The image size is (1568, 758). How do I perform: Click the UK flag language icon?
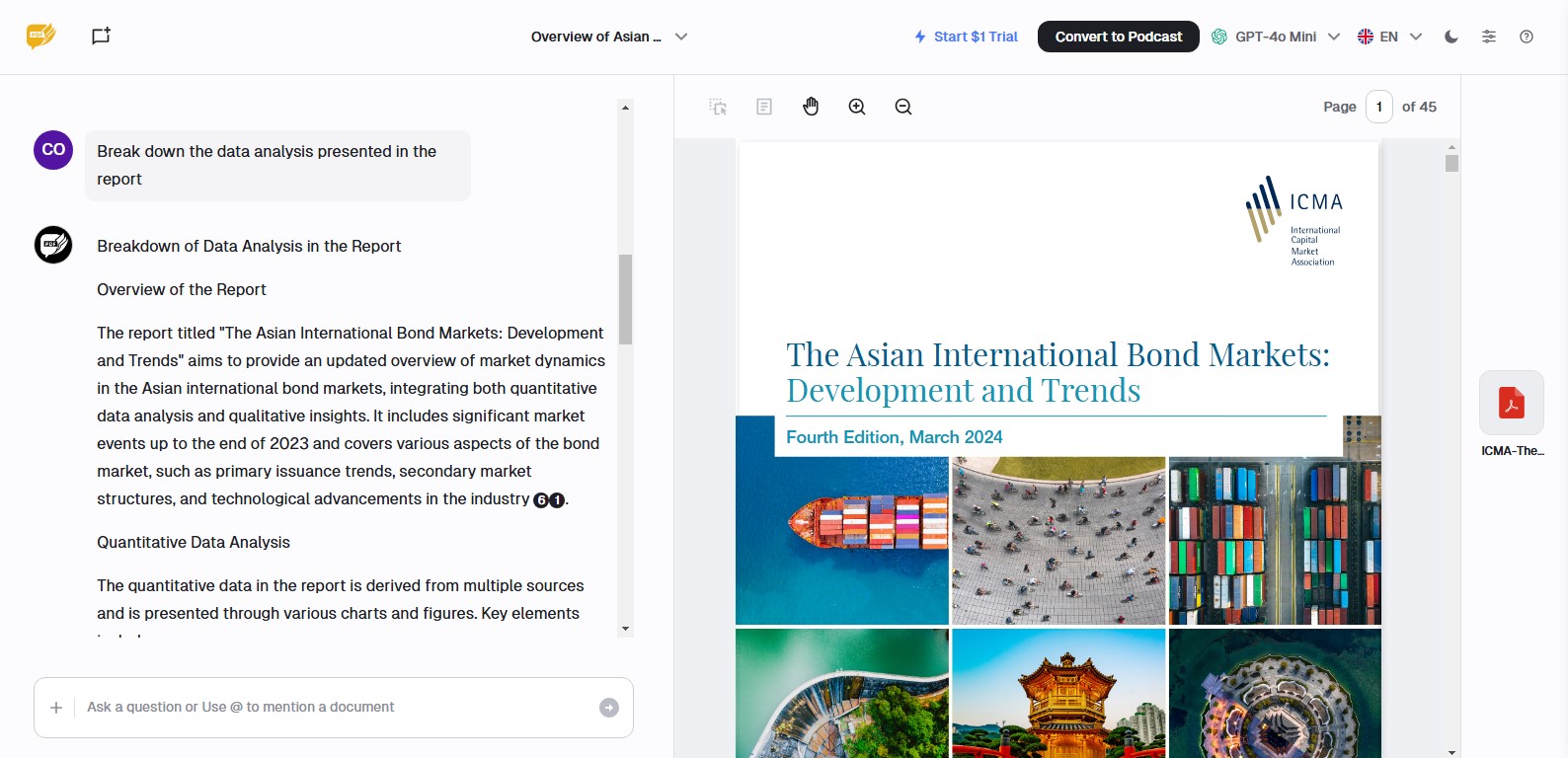click(x=1366, y=37)
